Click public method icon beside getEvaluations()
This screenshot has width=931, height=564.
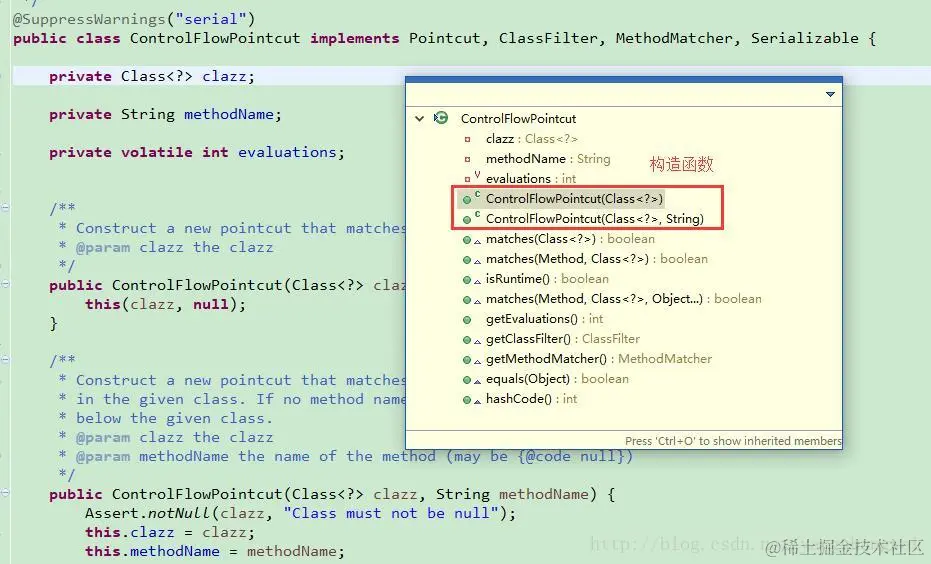(467, 320)
